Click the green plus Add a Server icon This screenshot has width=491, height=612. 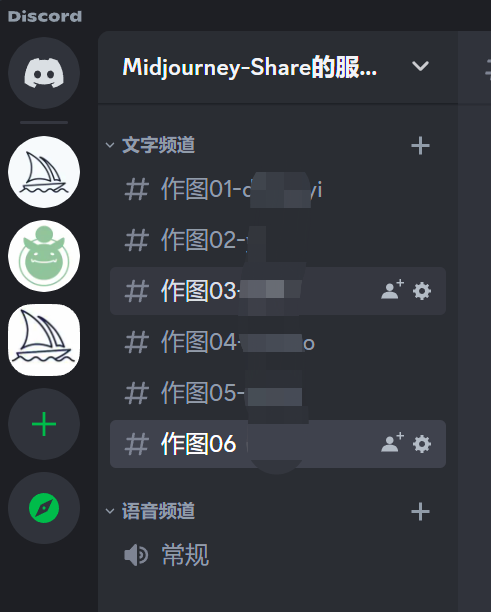44,424
